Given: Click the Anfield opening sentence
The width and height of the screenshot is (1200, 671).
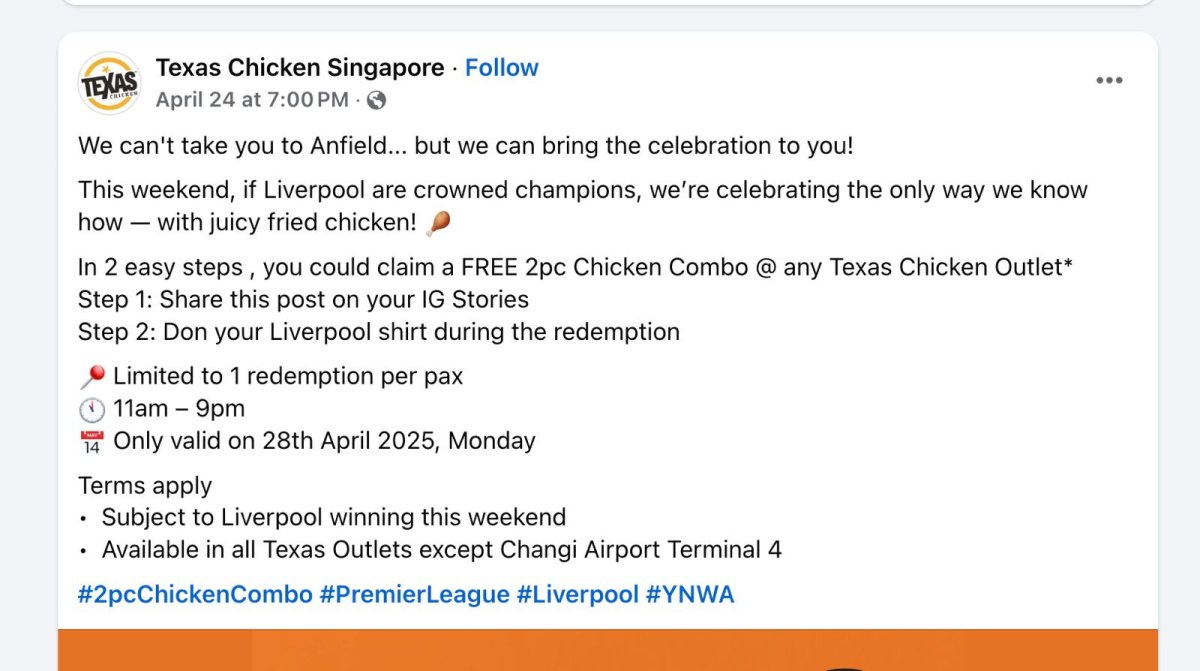Looking at the screenshot, I should (466, 145).
